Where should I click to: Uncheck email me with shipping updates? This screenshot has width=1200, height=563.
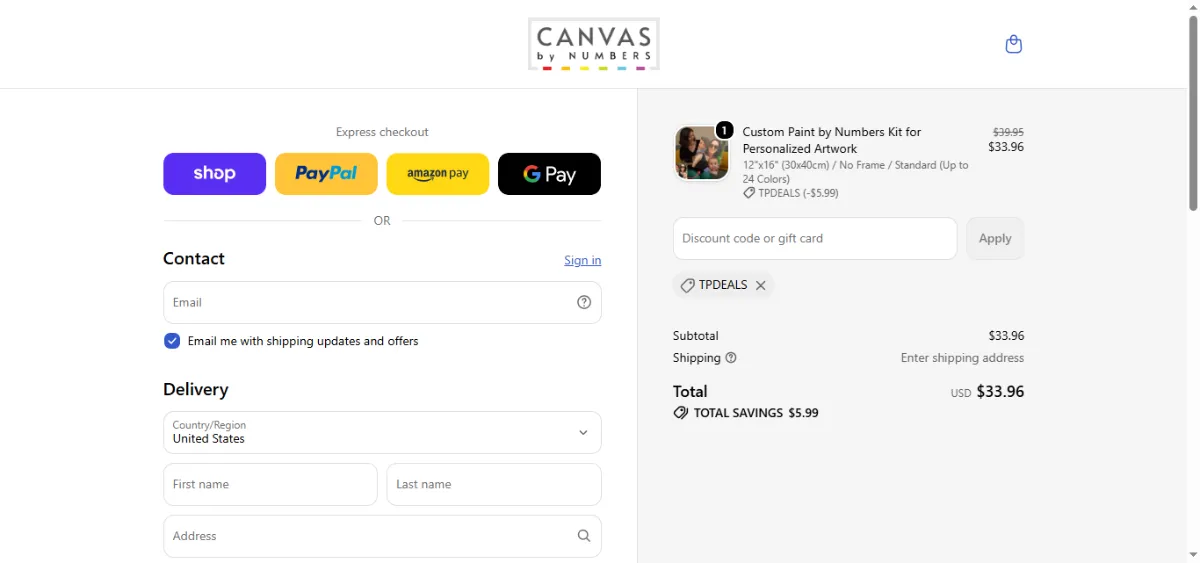click(x=172, y=341)
